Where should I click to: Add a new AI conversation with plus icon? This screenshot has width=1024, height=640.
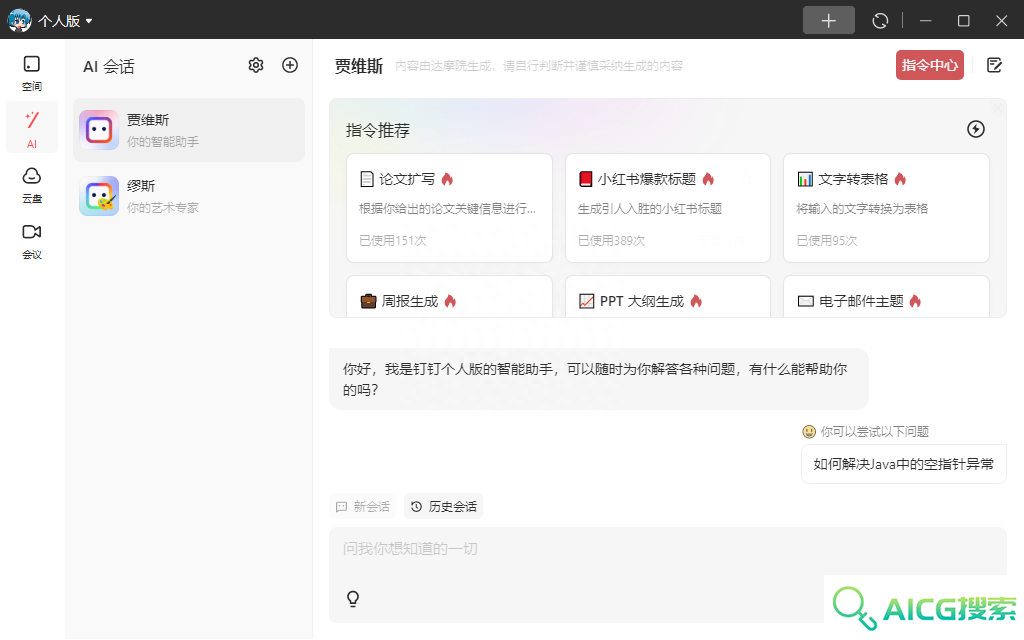pyautogui.click(x=290, y=65)
